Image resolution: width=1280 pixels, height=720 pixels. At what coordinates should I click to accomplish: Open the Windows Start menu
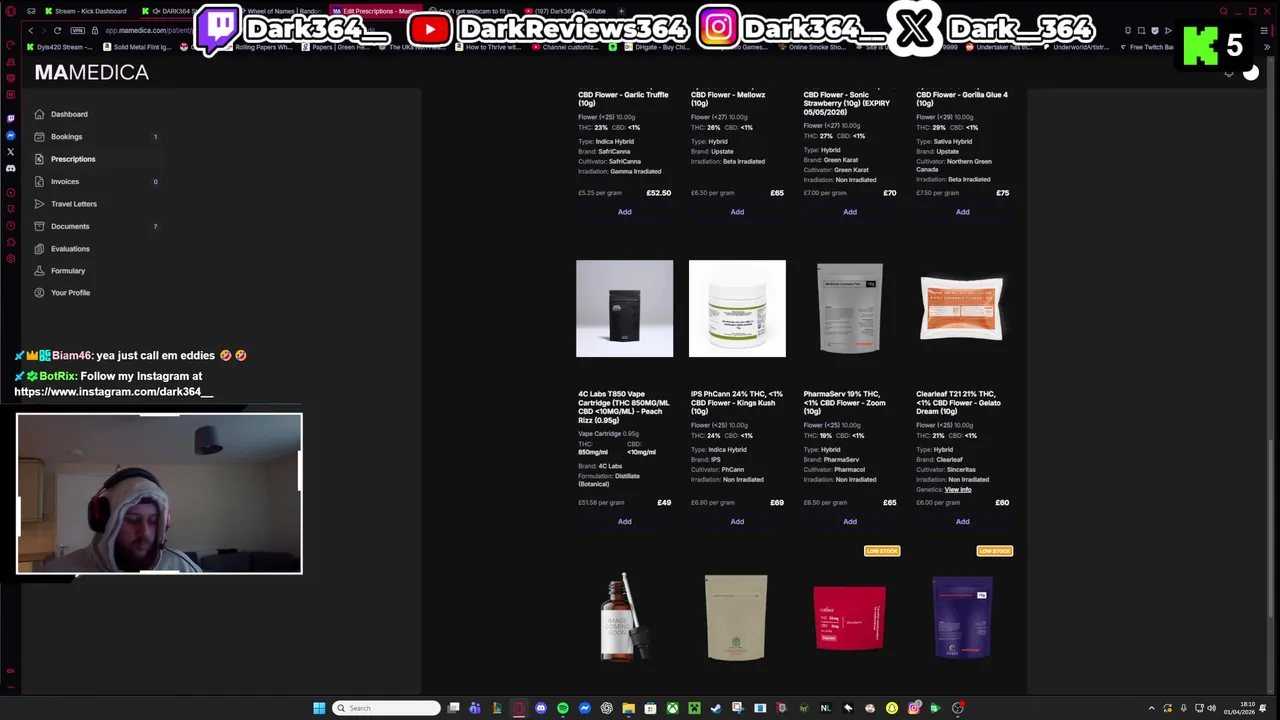tap(319, 708)
